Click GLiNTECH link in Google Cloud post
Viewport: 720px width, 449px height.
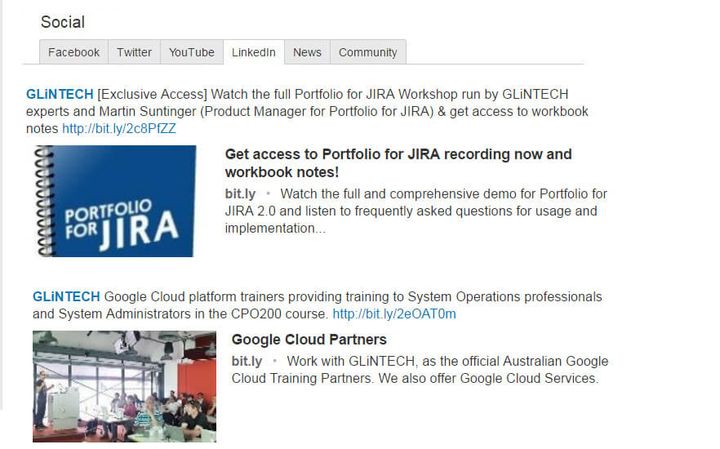[x=66, y=297]
